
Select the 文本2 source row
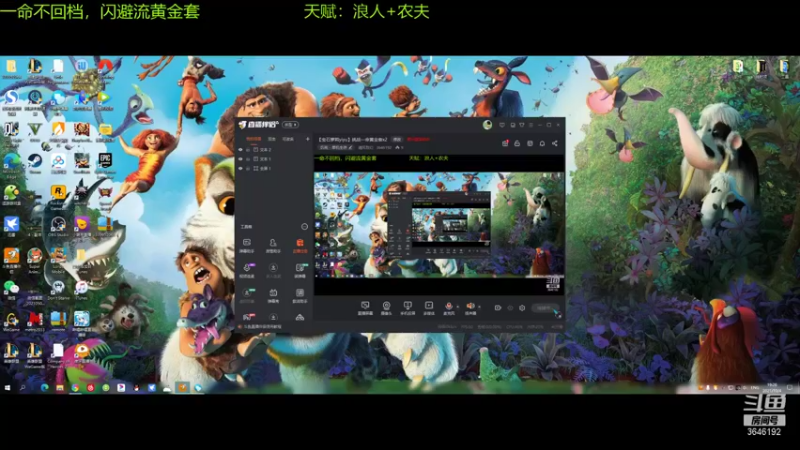[x=273, y=149]
